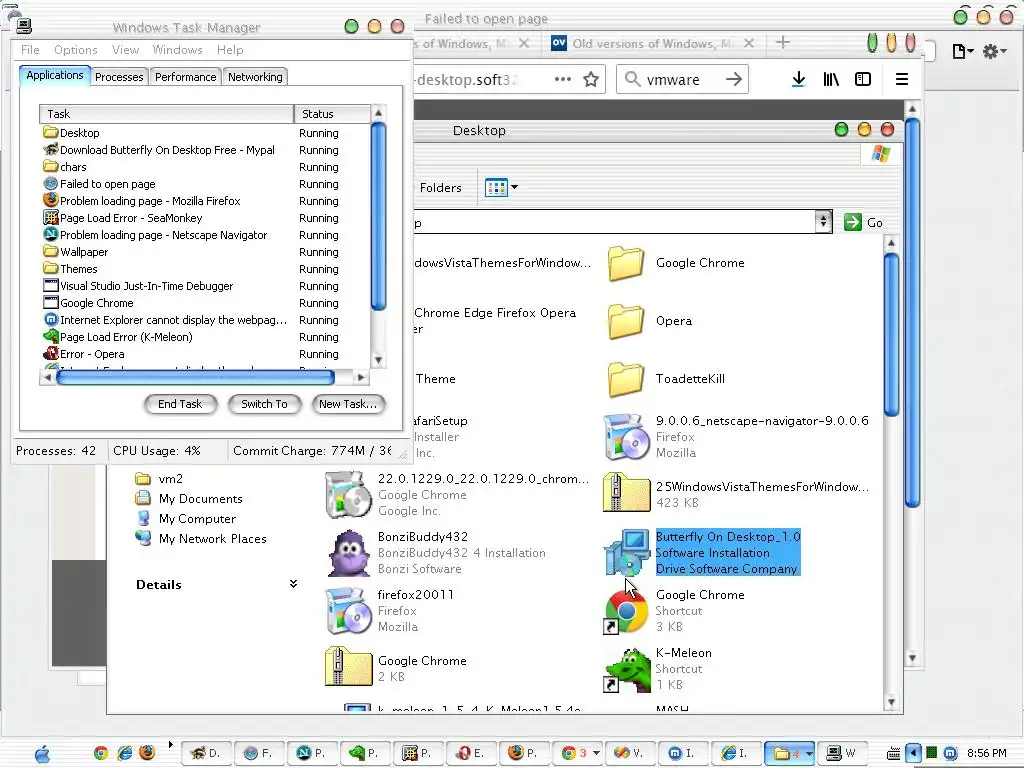Select the K-Meleon shortcut icon
The height and width of the screenshot is (768, 1024).
tap(626, 669)
